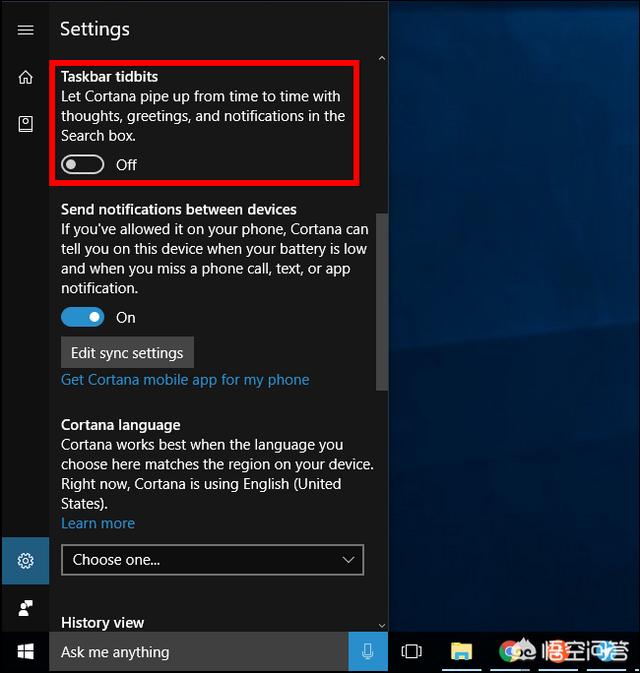This screenshot has width=640, height=673.
Task: Click the microphone icon in search box
Action: (367, 652)
